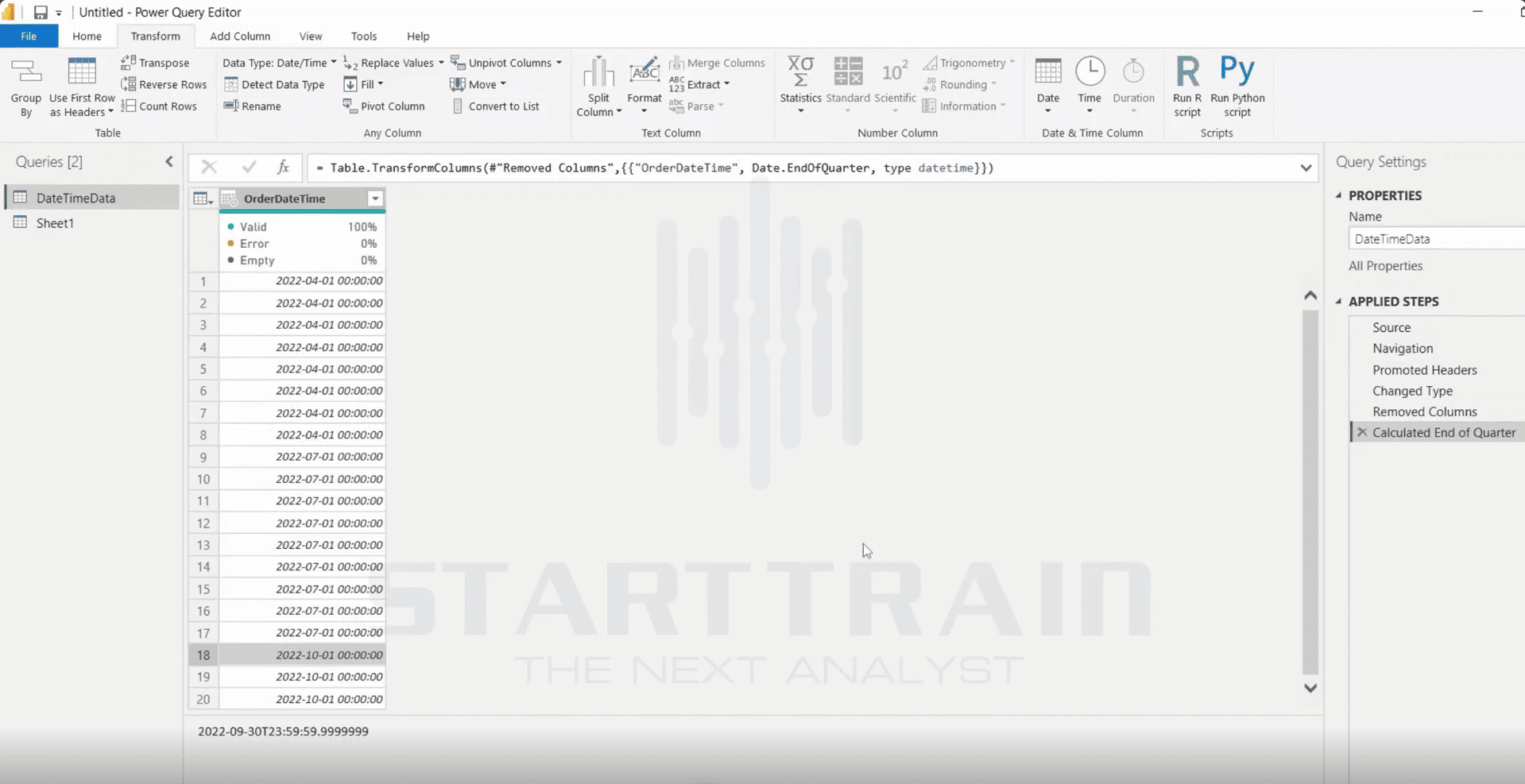Open the File tab
Image resolution: width=1525 pixels, height=784 pixels.
(29, 36)
